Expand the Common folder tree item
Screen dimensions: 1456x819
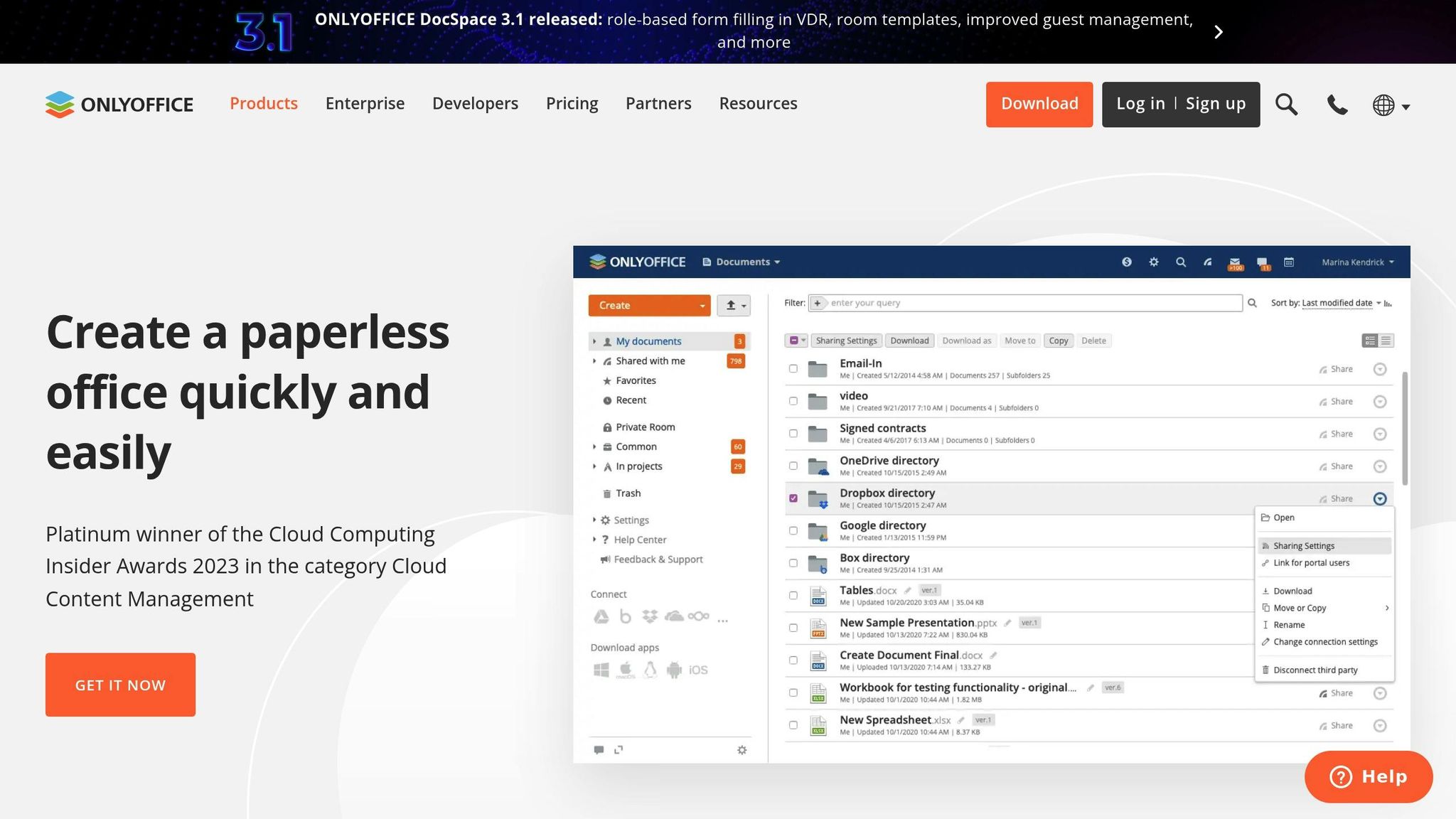(x=594, y=446)
